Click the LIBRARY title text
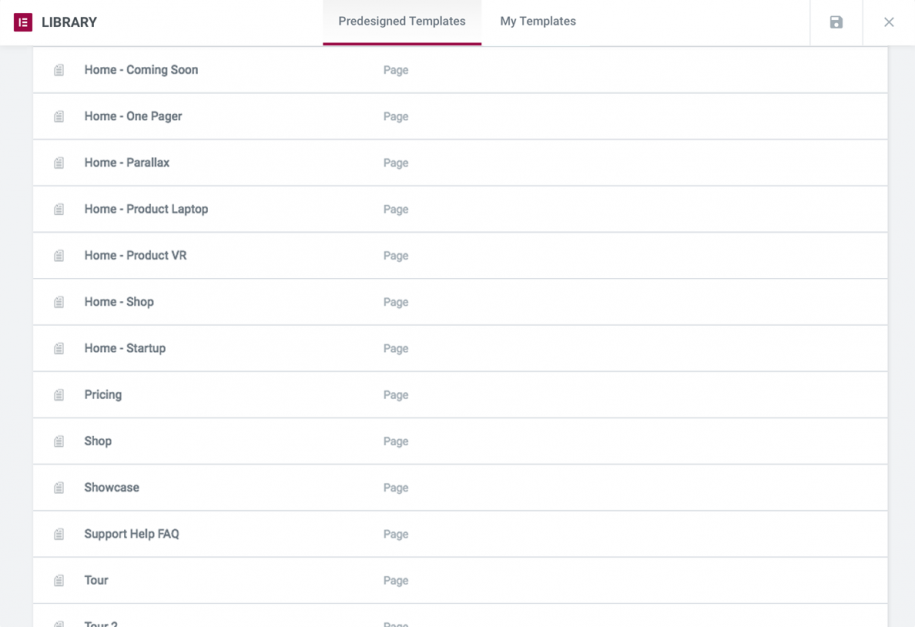This screenshot has height=627, width=915. click(x=69, y=22)
